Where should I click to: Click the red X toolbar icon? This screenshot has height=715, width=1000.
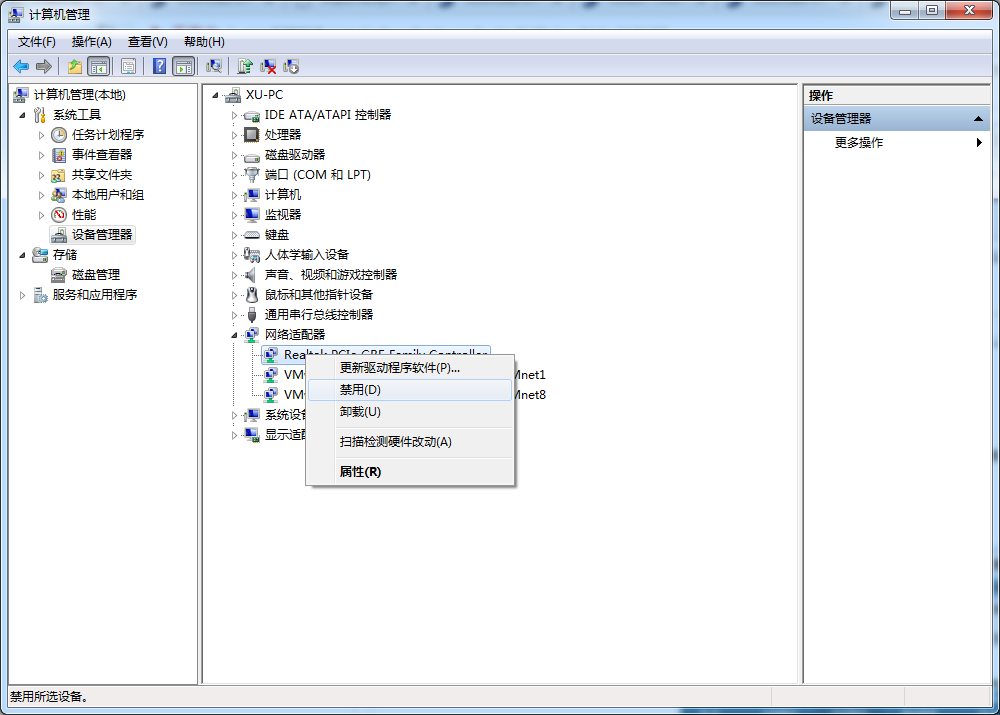(x=268, y=66)
